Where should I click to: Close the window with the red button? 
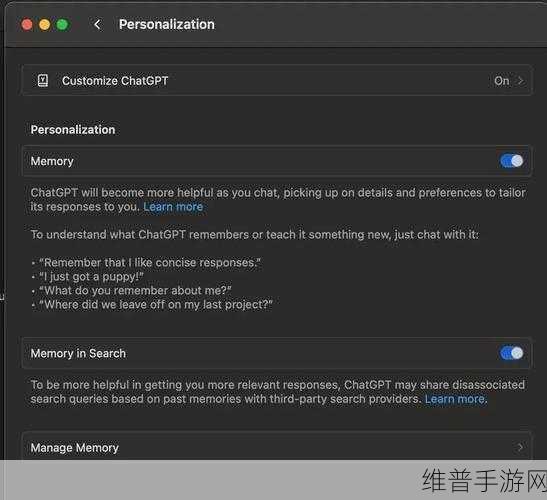point(27,25)
